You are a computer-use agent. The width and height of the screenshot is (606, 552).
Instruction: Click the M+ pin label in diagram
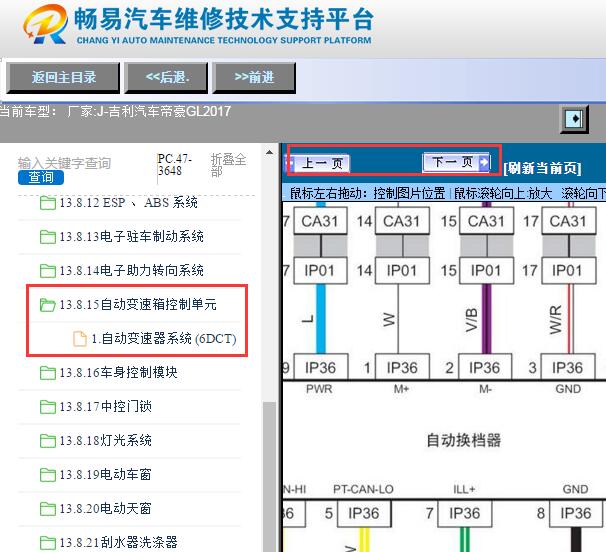click(401, 389)
